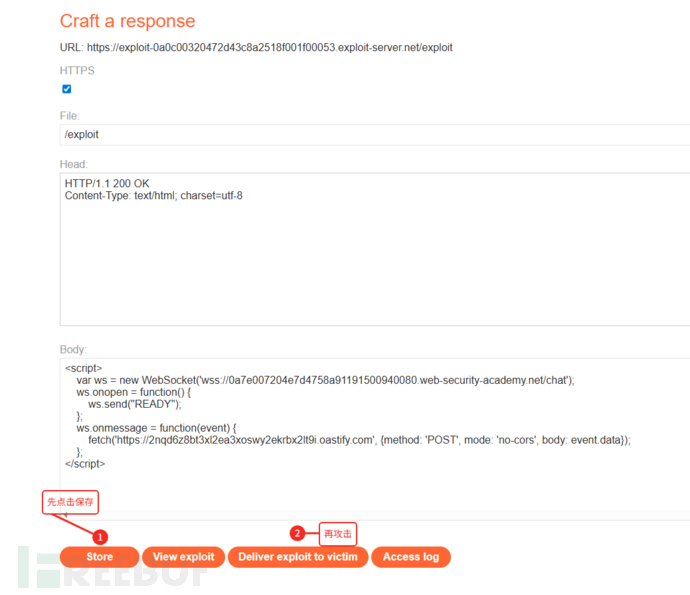
Task: Click the ws.send("READY") line
Action: click(x=135, y=404)
